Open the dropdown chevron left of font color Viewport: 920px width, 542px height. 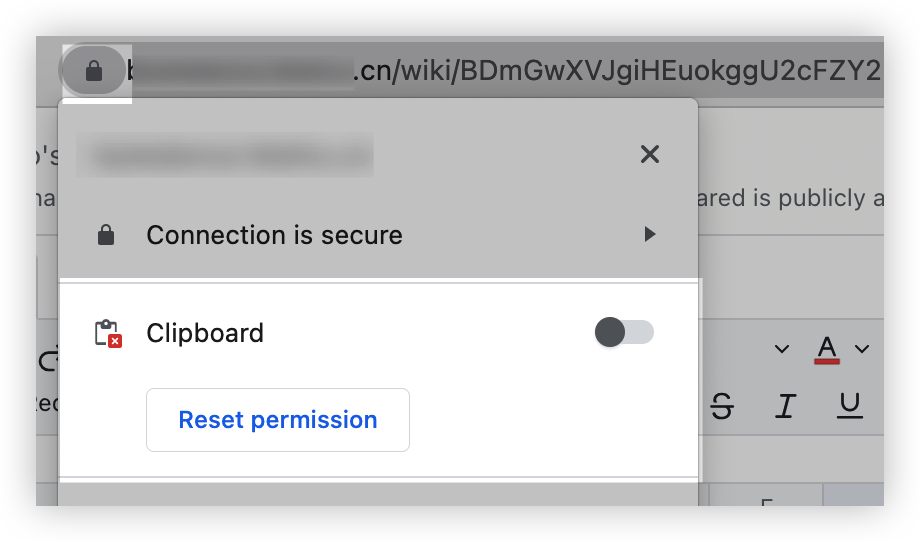(782, 349)
